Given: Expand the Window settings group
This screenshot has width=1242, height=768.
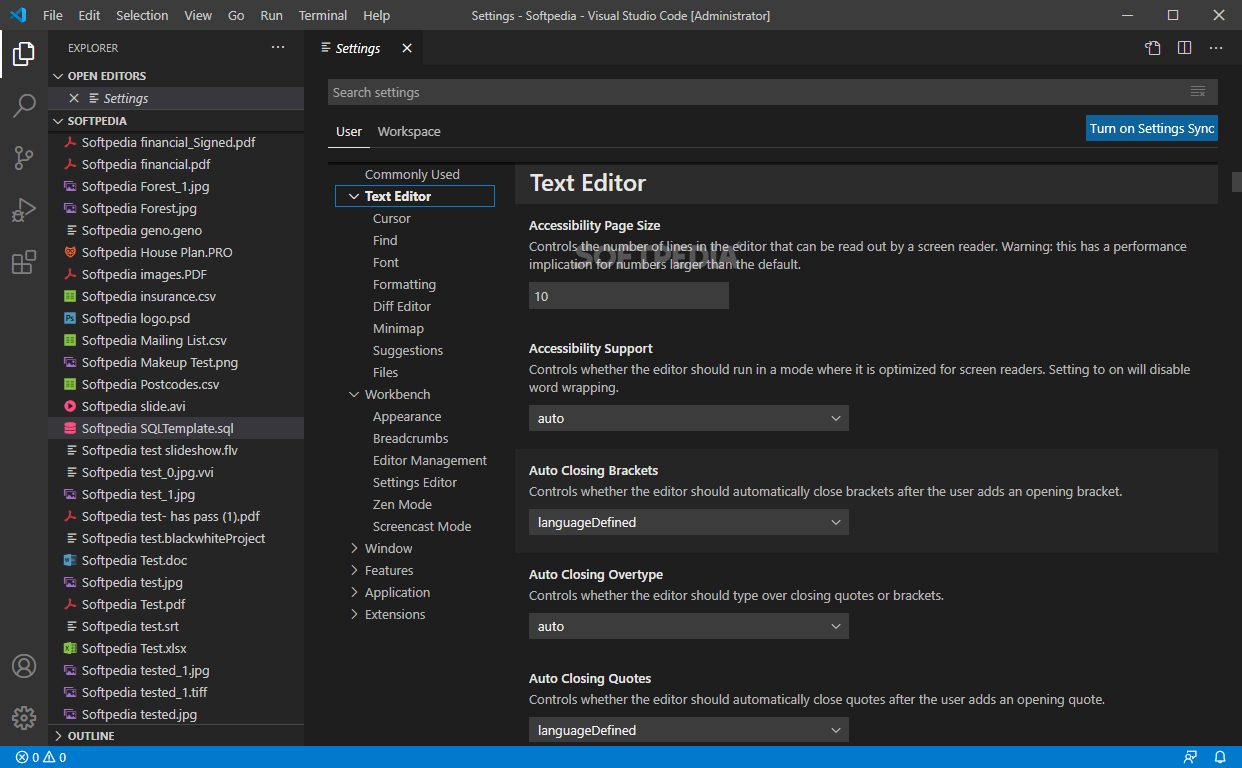Looking at the screenshot, I should pos(353,548).
